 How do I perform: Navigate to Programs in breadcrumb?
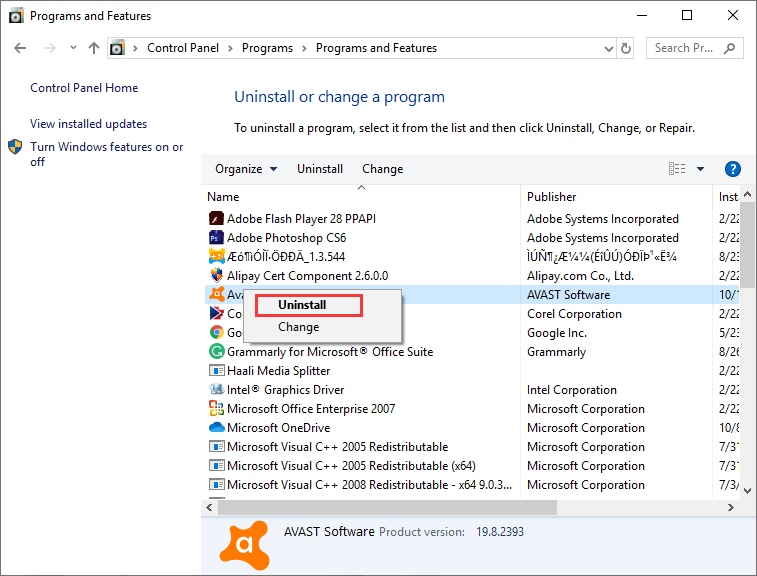pos(267,48)
